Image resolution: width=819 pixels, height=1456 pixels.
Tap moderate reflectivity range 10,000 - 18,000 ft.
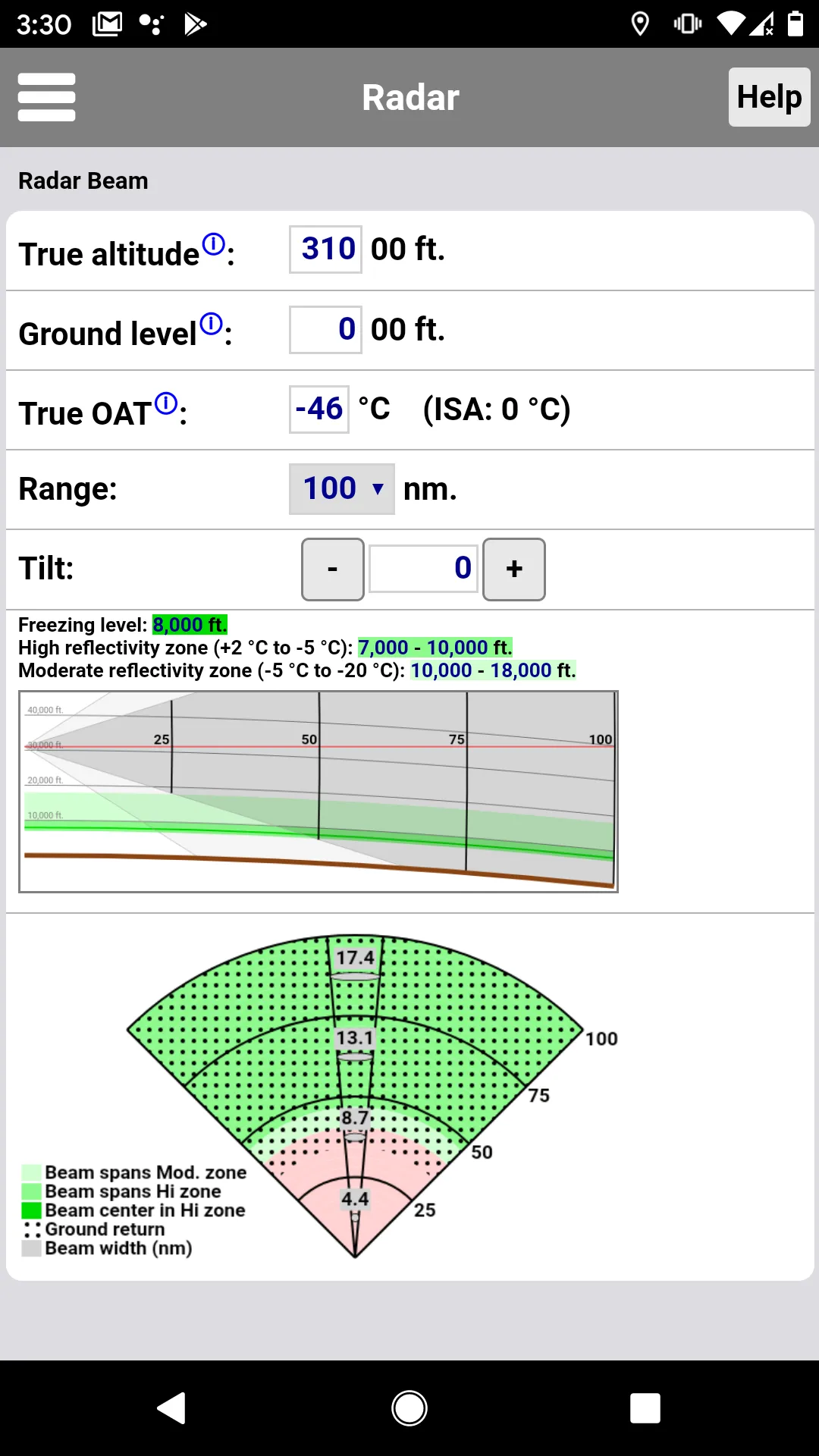493,670
